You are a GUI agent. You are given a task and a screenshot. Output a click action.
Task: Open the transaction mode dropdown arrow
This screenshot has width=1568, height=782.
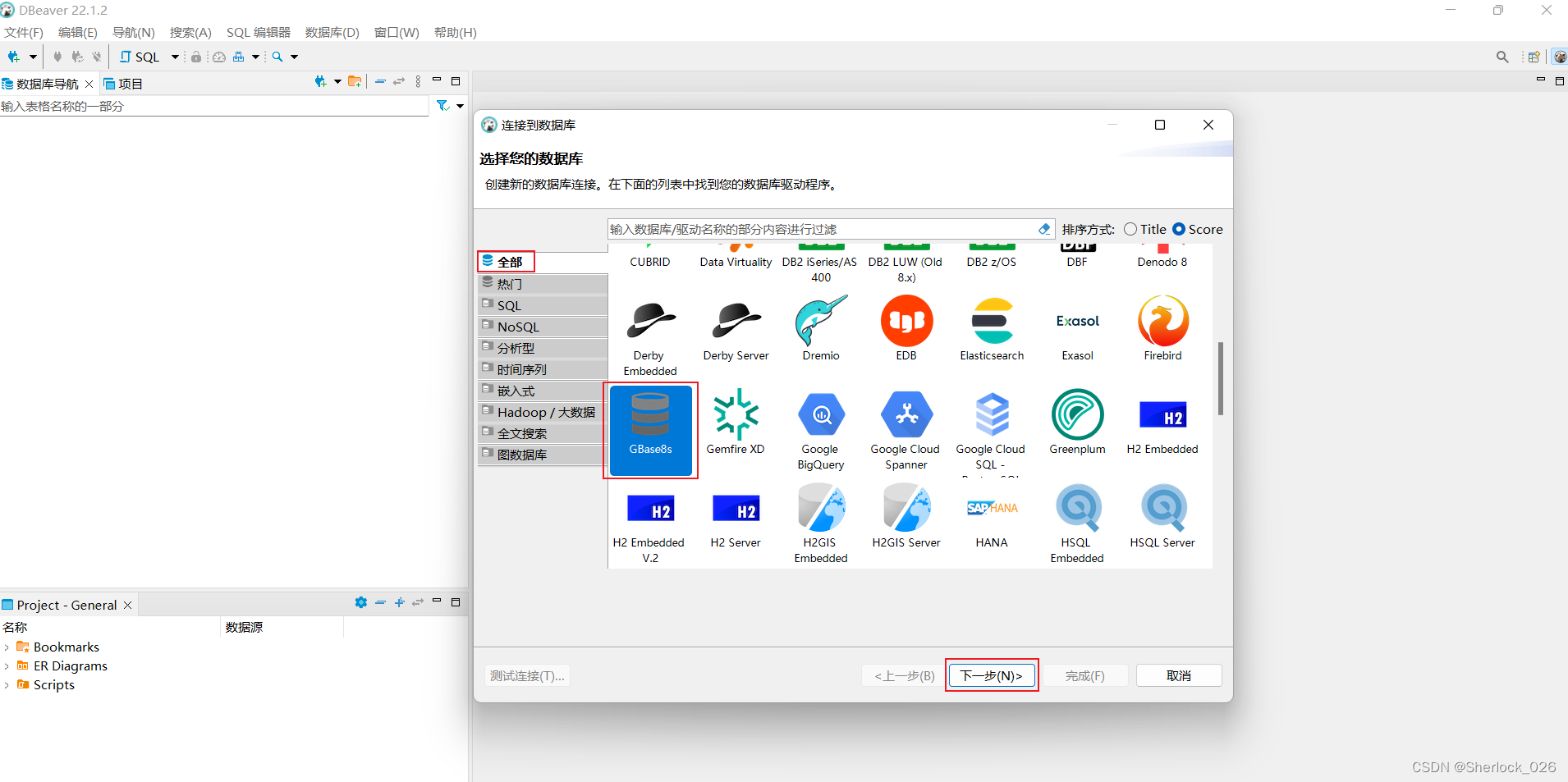(254, 57)
